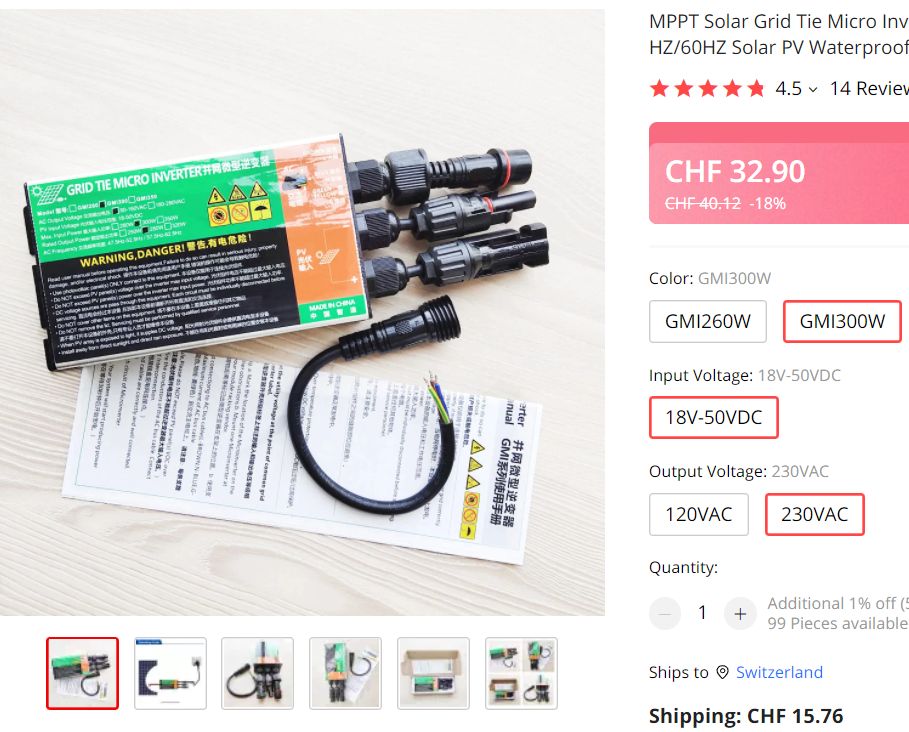Expand the 4.5 rating breakdown chevron
This screenshot has height=732, width=909.
tap(813, 89)
